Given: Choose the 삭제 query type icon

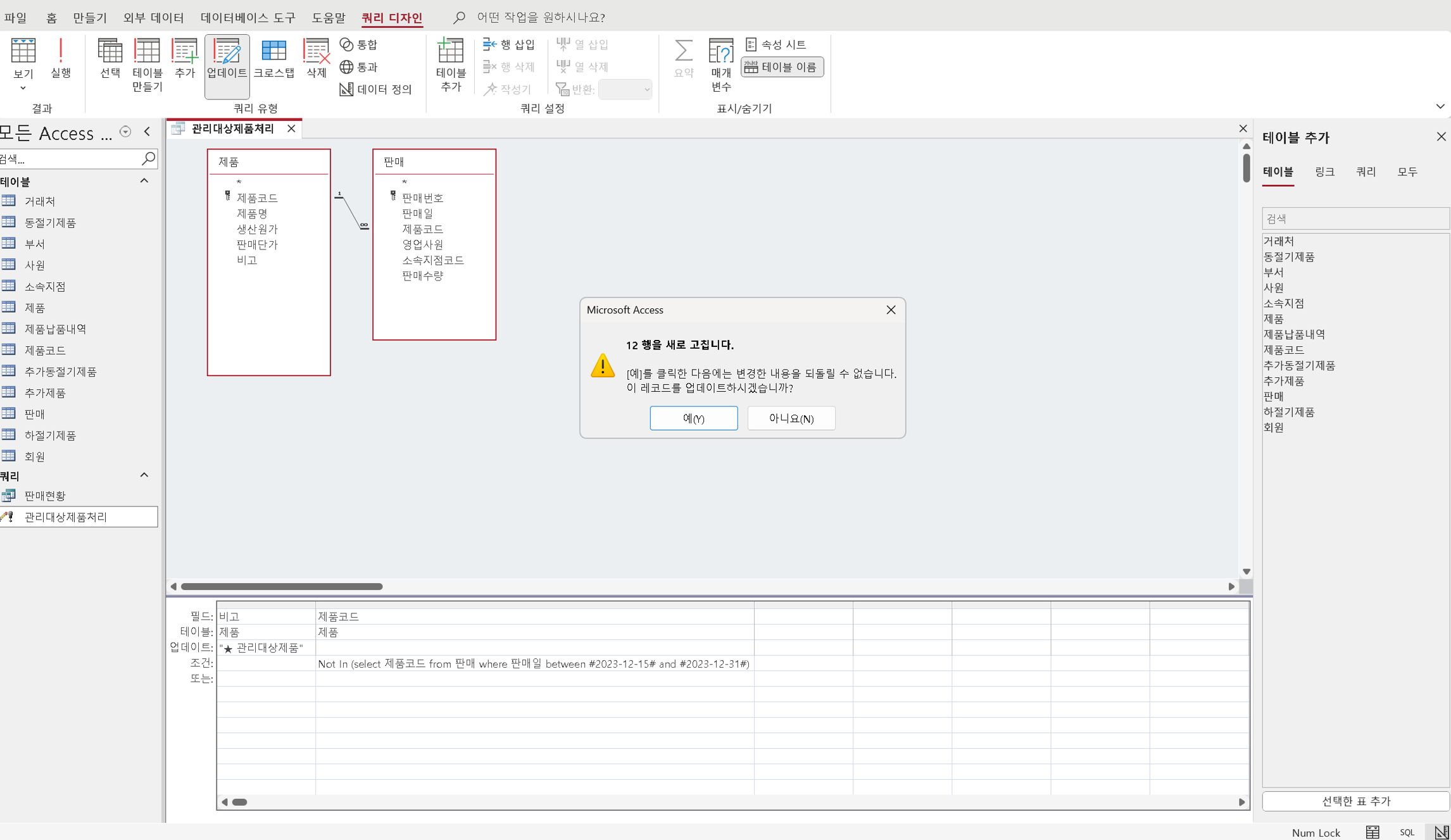Looking at the screenshot, I should point(316,58).
